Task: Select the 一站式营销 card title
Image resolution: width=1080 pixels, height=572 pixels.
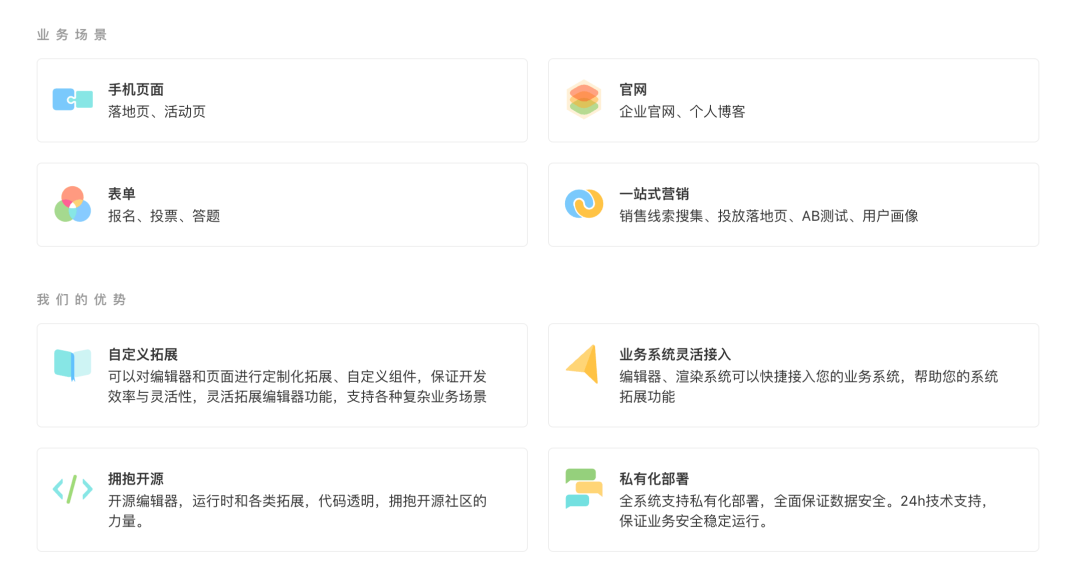Action: 654,194
